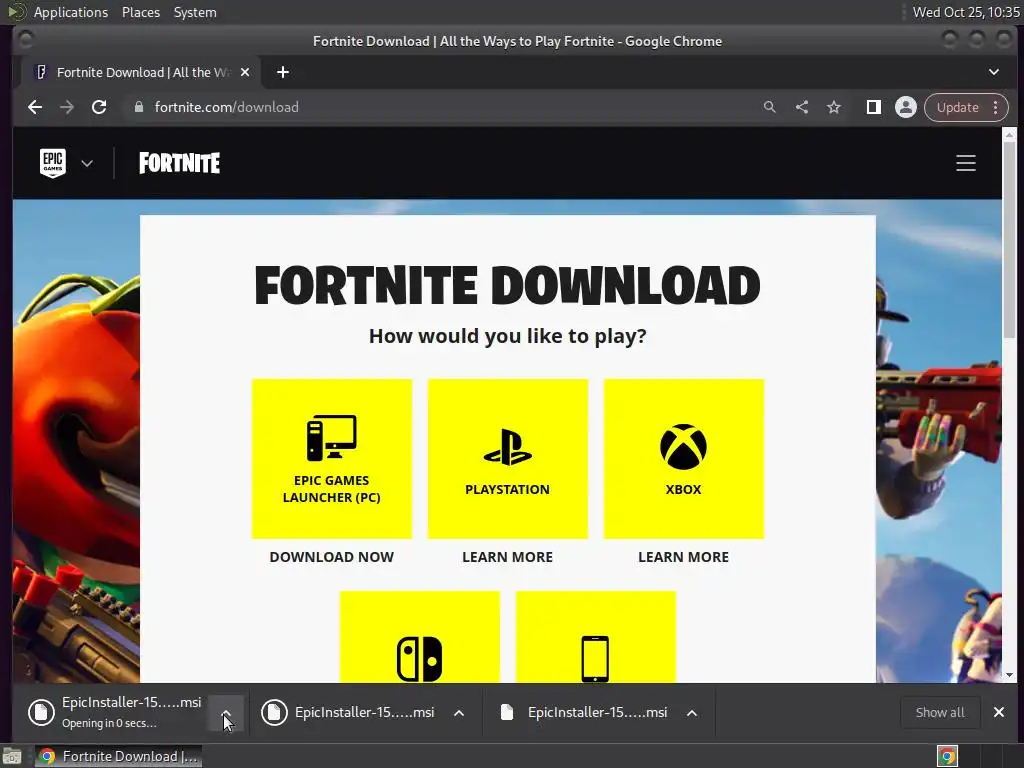Close the downloads bar
The height and width of the screenshot is (768, 1024).
pos(999,712)
